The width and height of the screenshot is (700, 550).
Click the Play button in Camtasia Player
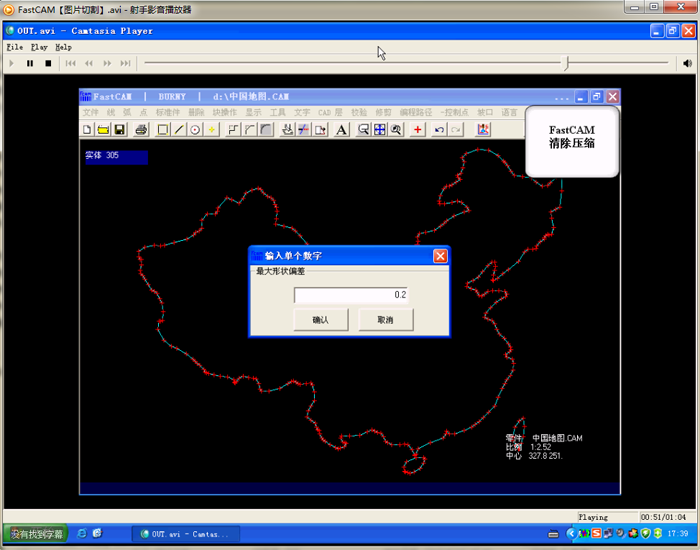[12, 63]
